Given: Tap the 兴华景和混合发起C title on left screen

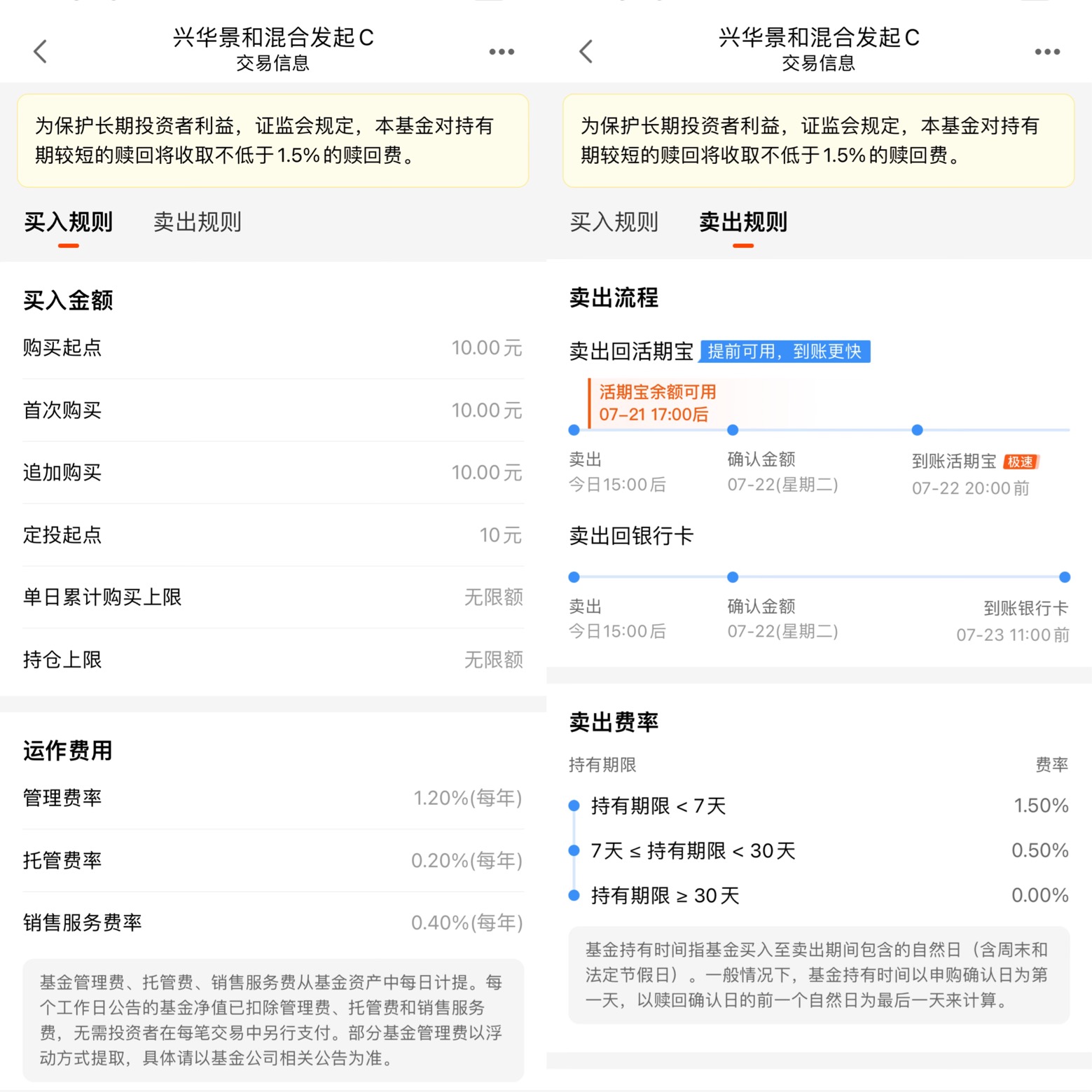Looking at the screenshot, I should (x=273, y=37).
